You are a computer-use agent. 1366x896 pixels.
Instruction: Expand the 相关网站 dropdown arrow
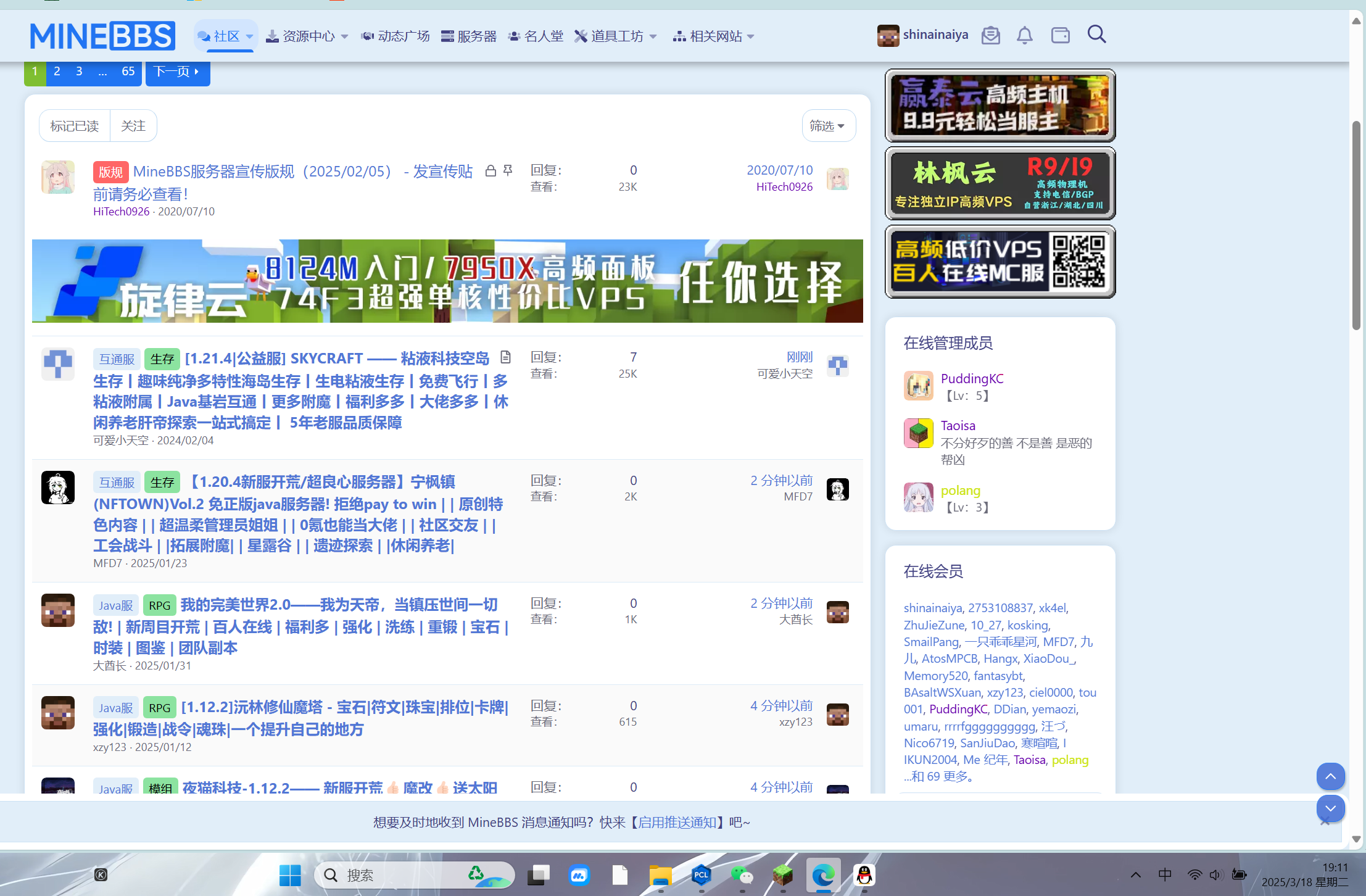click(x=750, y=36)
